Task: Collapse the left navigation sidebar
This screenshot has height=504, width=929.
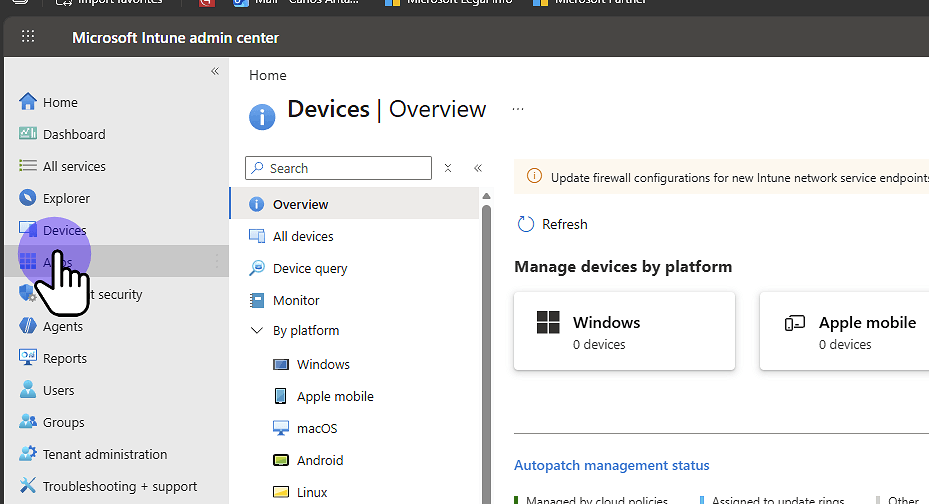Action: tap(215, 71)
